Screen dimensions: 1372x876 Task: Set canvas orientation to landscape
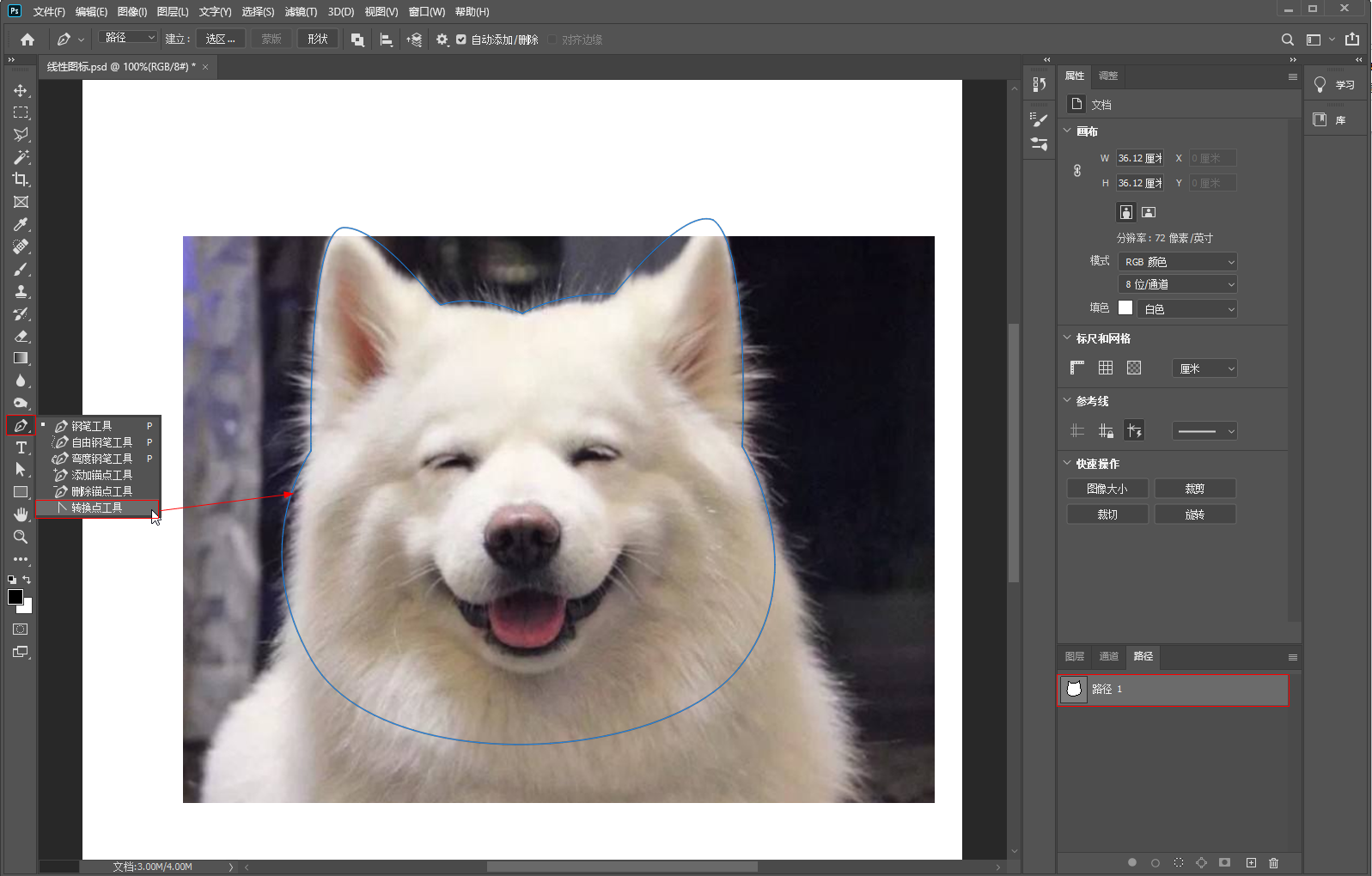(x=1149, y=212)
